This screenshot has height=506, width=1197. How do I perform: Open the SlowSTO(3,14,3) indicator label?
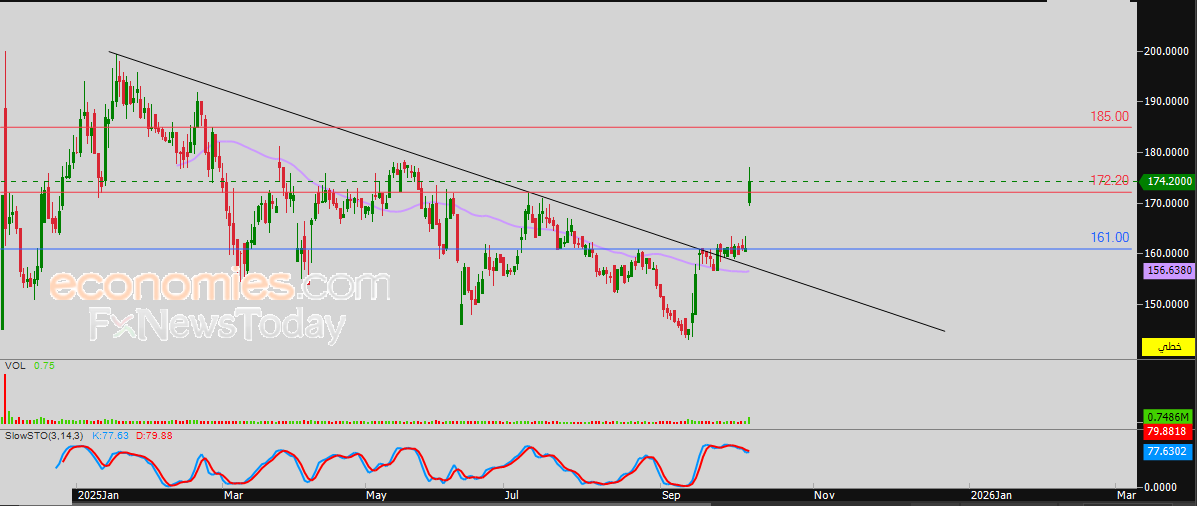coord(44,436)
